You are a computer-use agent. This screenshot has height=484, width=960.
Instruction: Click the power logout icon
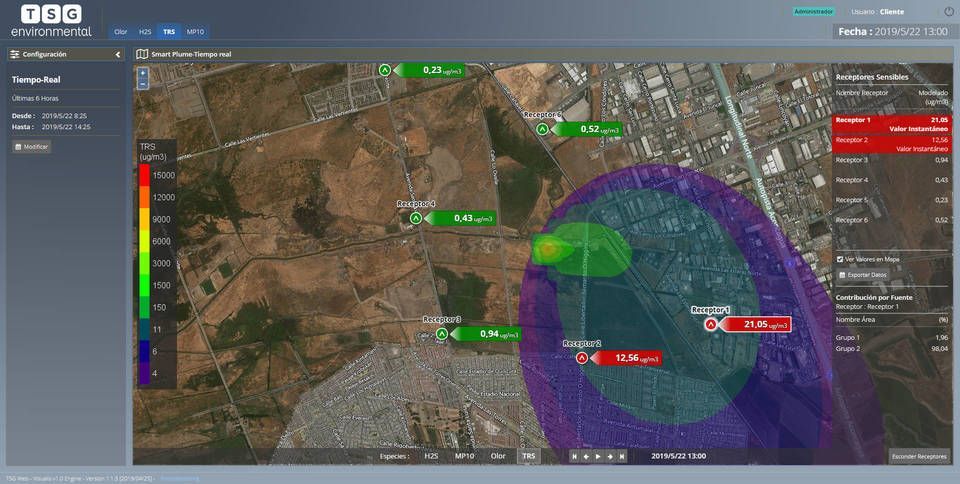point(949,12)
